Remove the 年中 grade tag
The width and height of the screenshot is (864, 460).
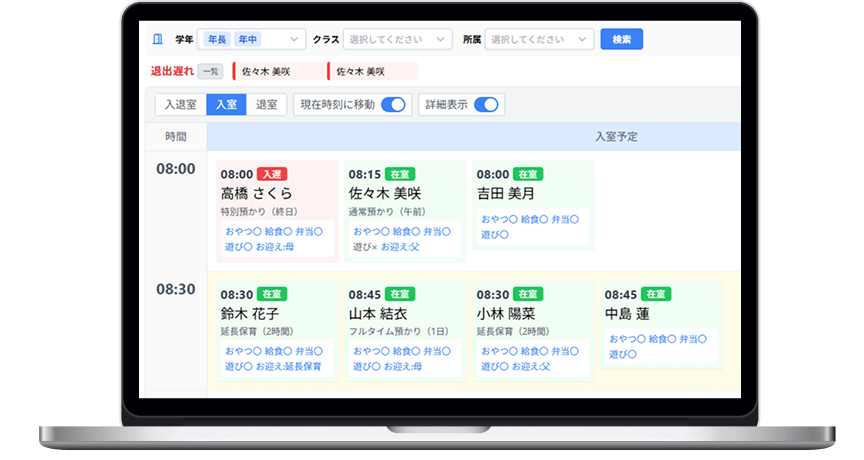(247, 40)
